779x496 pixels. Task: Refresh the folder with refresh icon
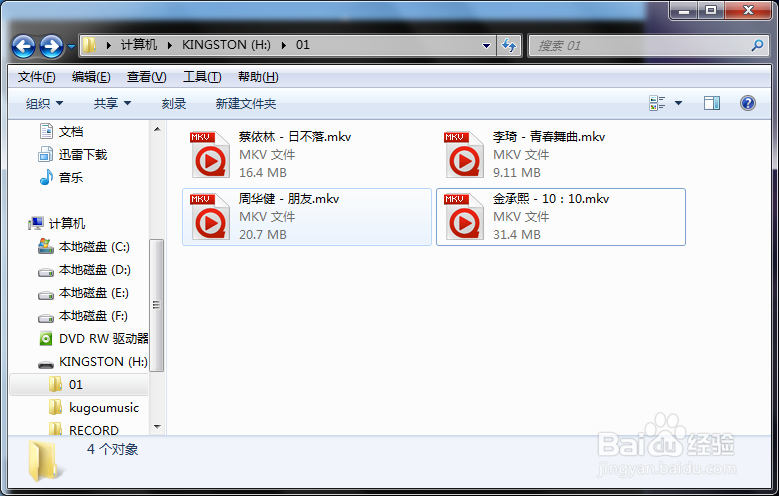pos(509,46)
